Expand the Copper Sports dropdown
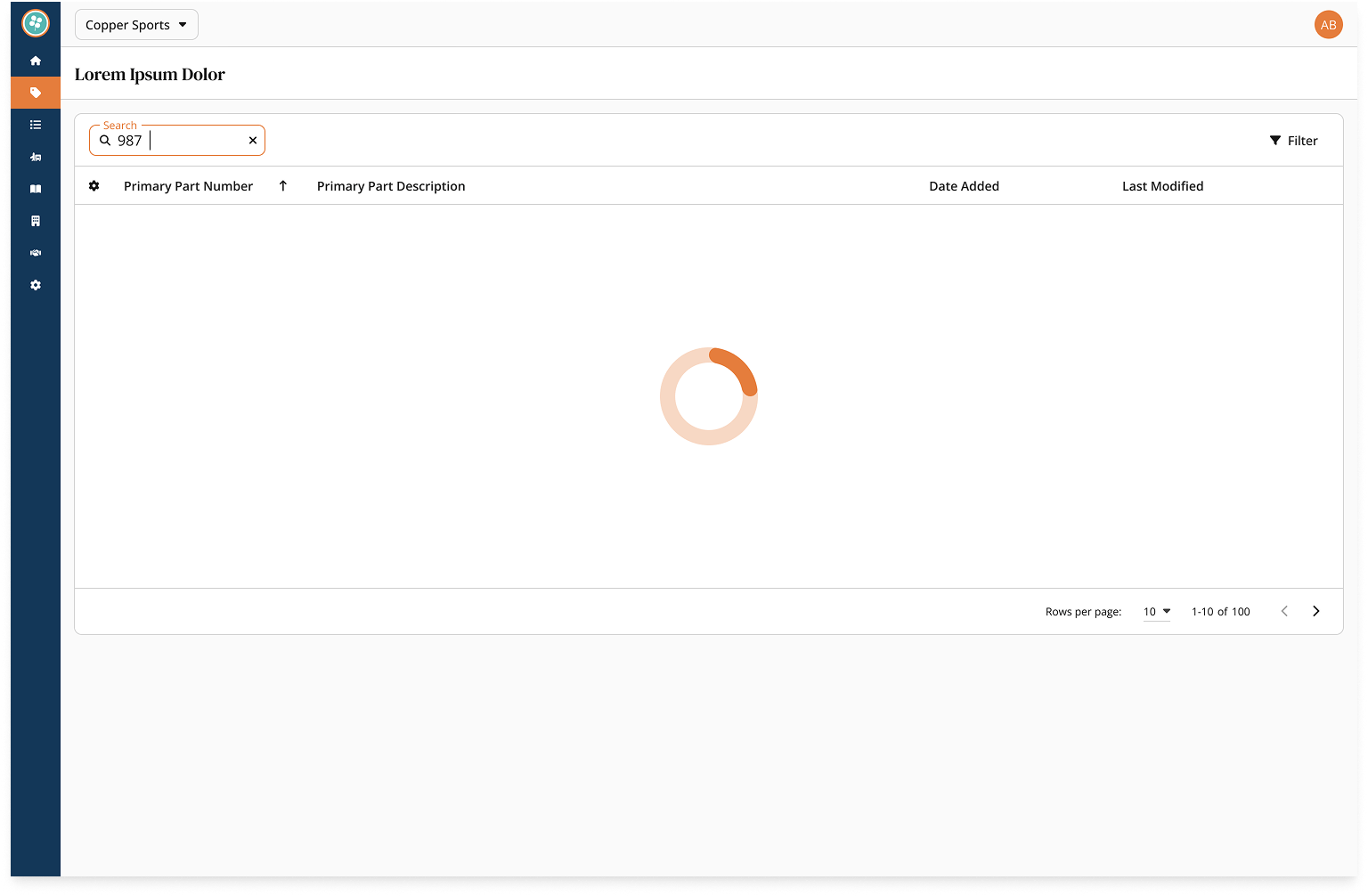Viewport: 1368px width, 896px height. tap(136, 25)
